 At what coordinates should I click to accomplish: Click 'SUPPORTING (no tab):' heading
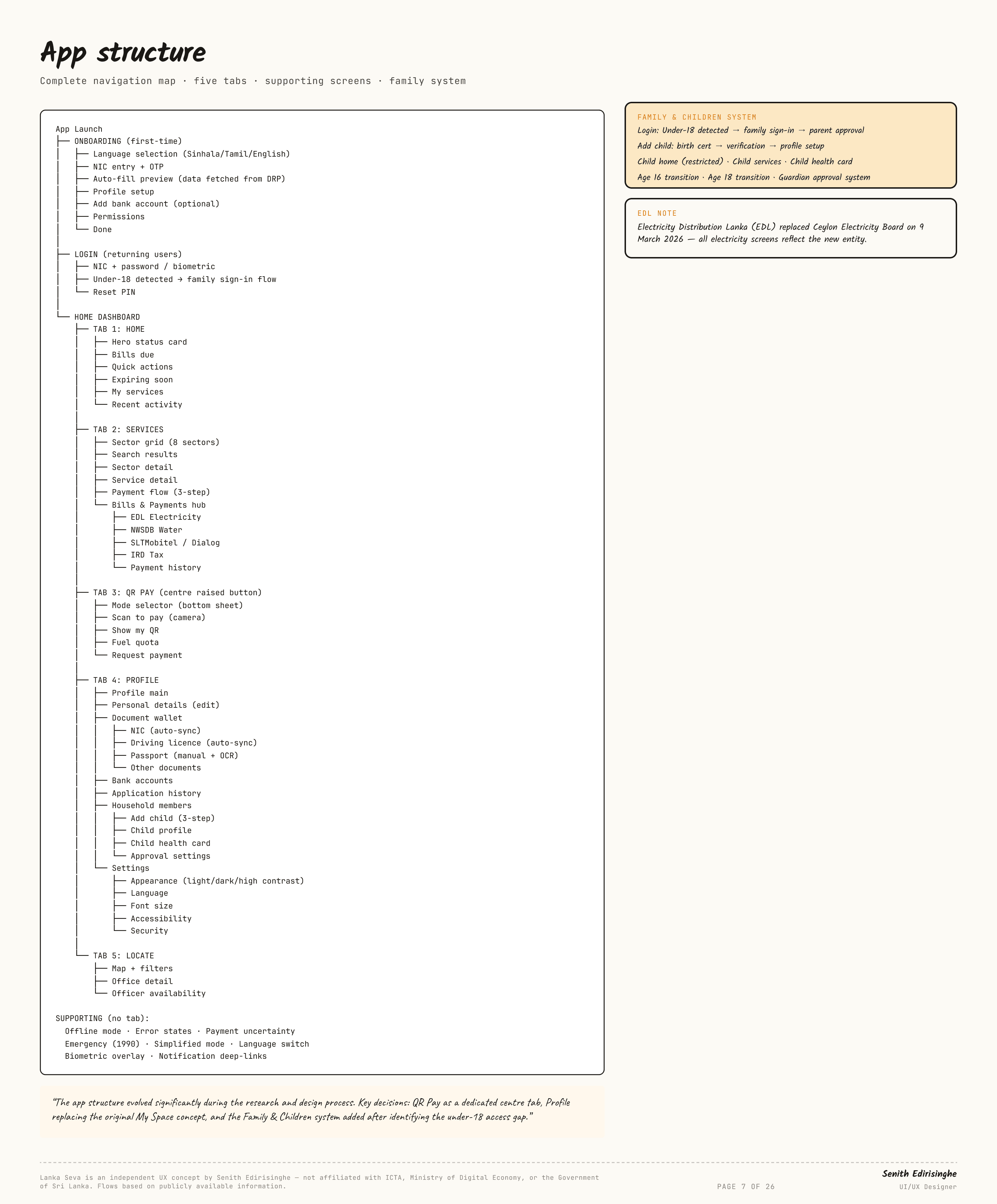click(102, 1018)
